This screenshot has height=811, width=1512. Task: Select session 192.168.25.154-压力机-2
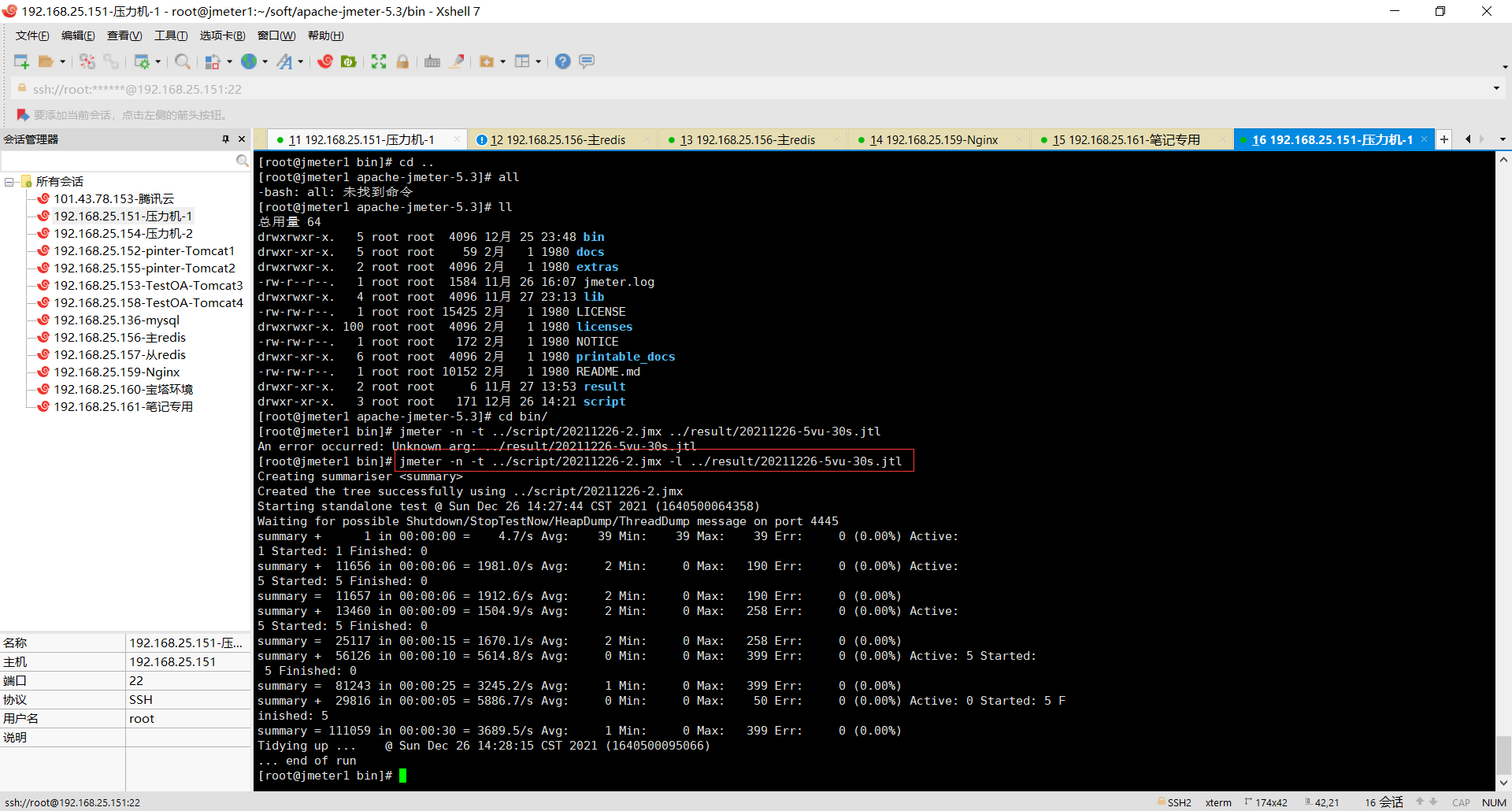tap(123, 234)
